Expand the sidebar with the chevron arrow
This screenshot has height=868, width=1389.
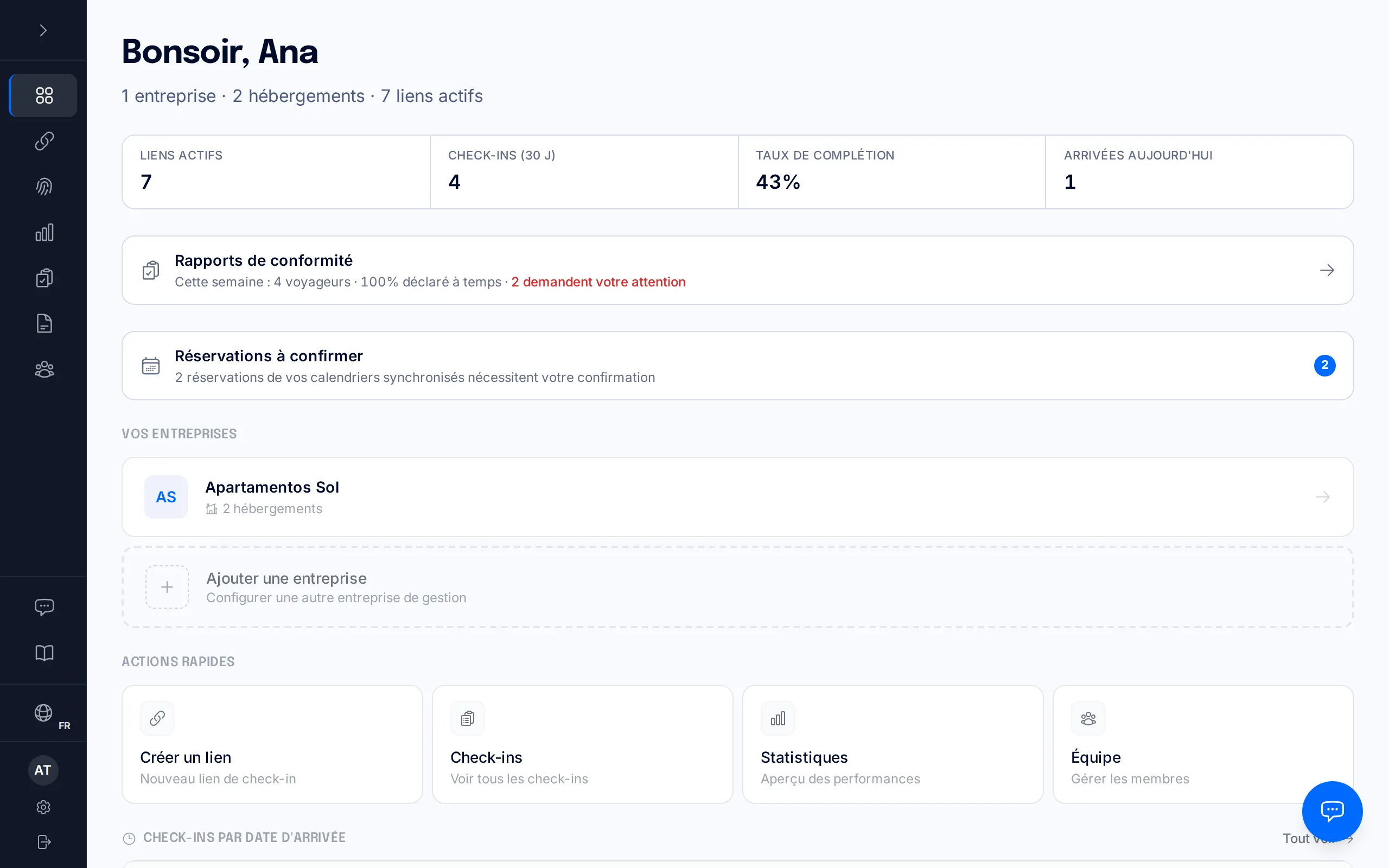pyautogui.click(x=43, y=30)
